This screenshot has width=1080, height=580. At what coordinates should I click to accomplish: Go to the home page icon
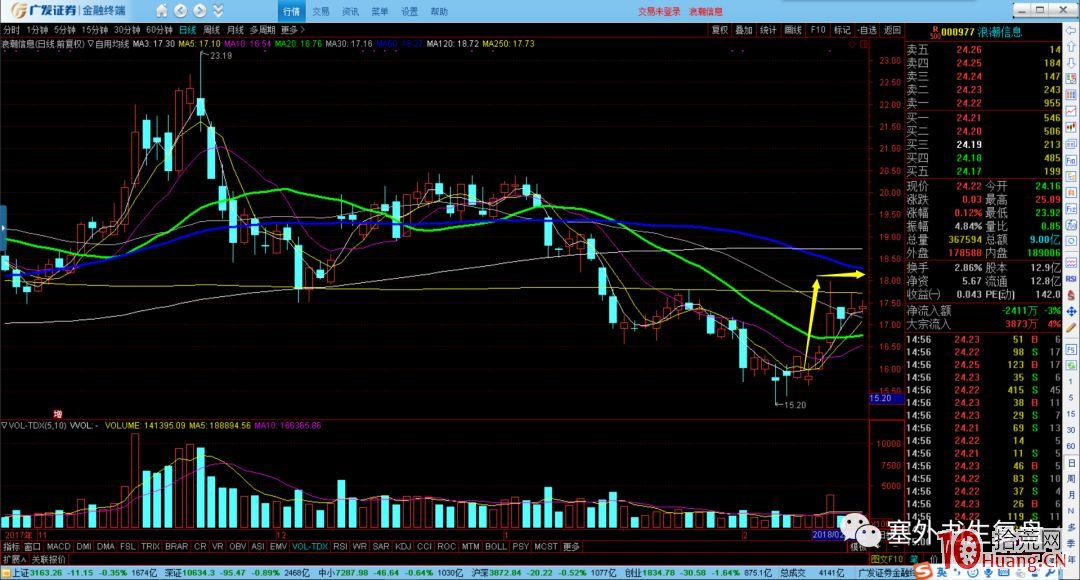click(x=162, y=11)
